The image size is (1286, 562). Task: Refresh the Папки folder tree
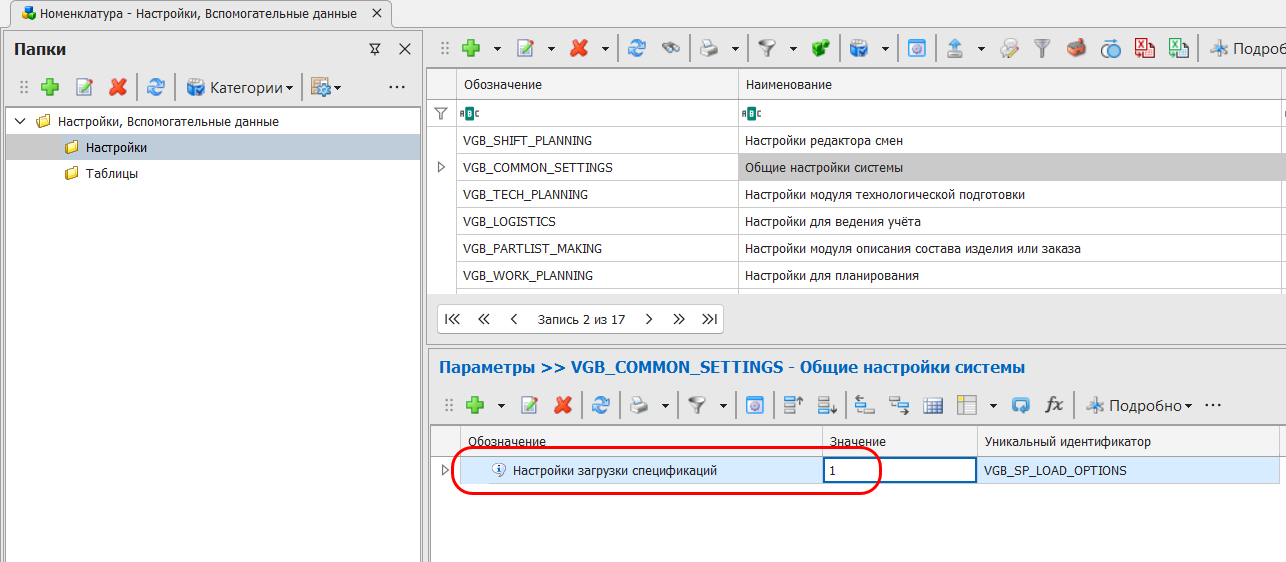pos(155,88)
